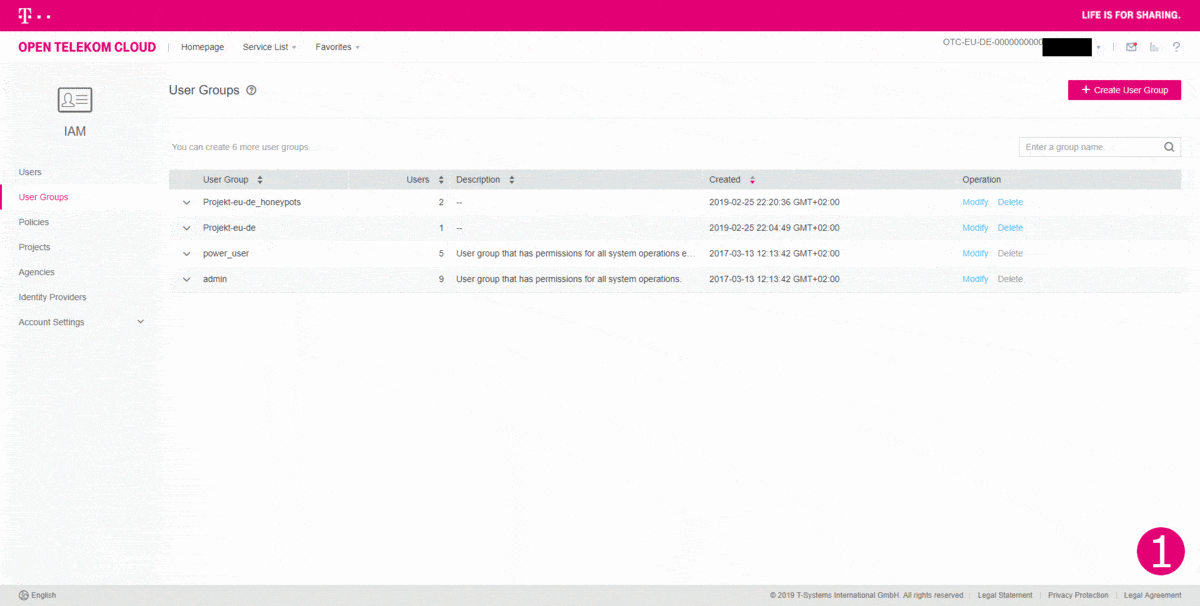The image size is (1200, 606).
Task: Click the Telekom T logo in the top bar
Action: [x=22, y=14]
